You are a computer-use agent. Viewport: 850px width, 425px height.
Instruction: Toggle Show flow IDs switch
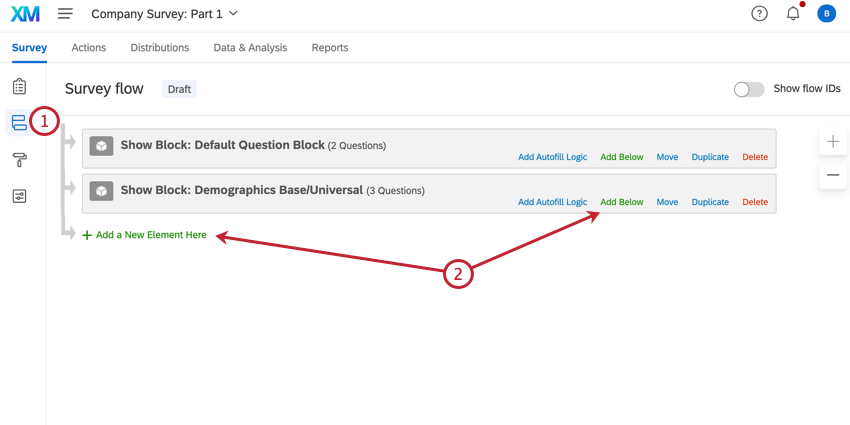click(x=749, y=89)
